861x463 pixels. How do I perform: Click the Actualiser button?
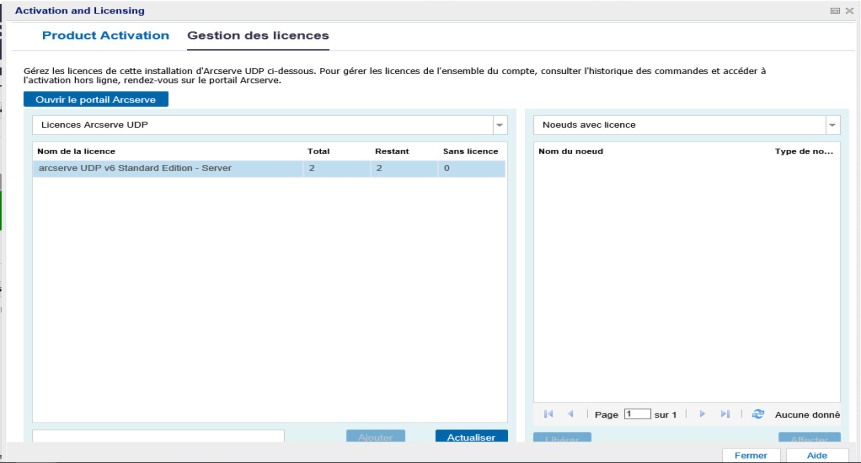(471, 437)
